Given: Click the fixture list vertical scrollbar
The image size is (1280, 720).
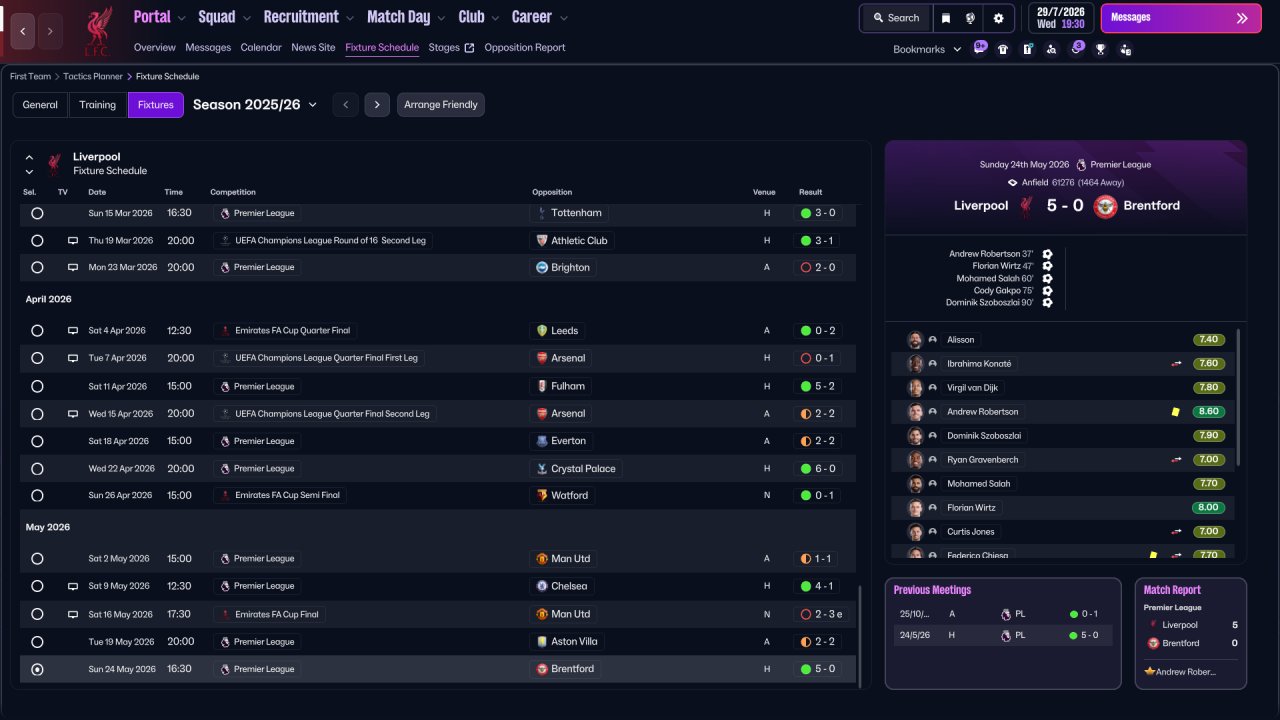Looking at the screenshot, I should tap(859, 635).
